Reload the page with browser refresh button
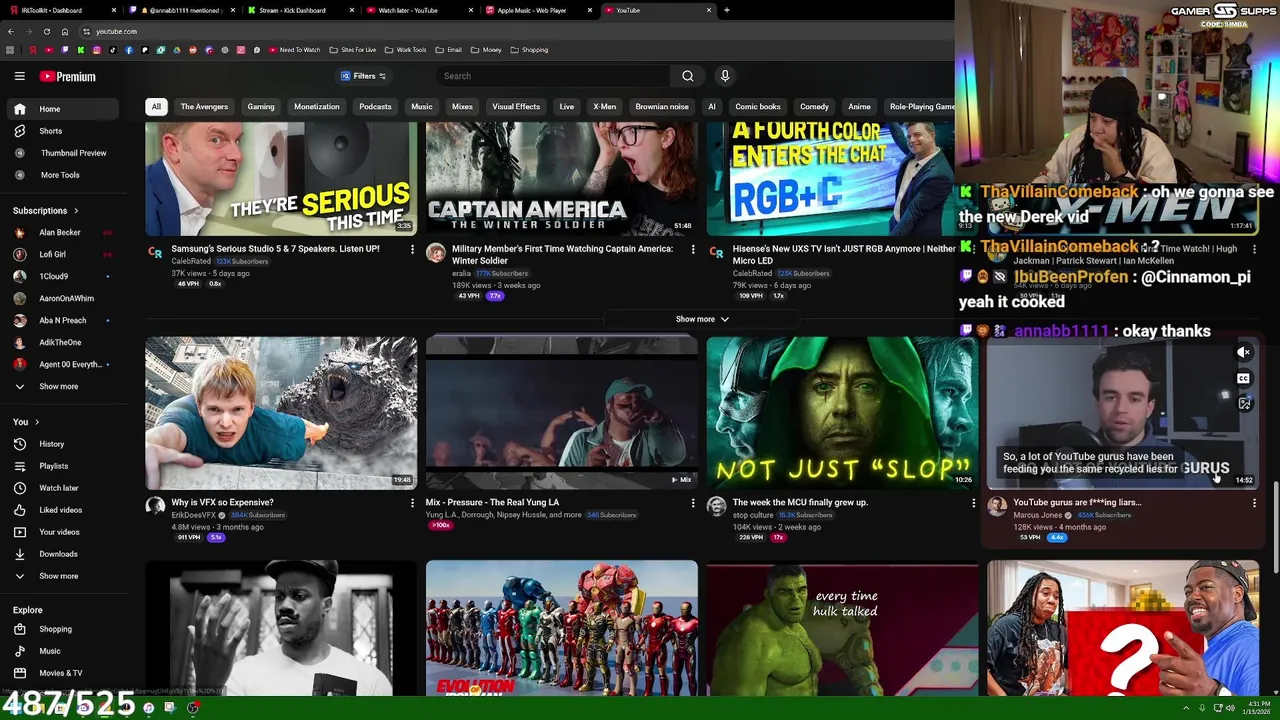This screenshot has height=720, width=1280. tap(46, 31)
